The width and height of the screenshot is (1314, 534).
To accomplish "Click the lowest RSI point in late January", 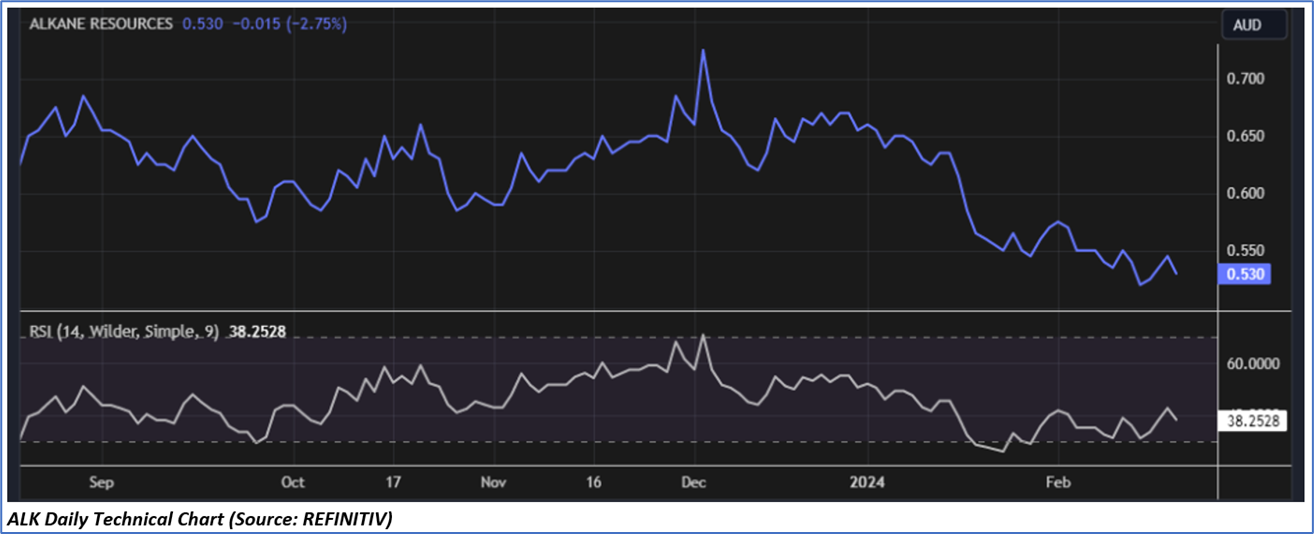I will click(1002, 452).
